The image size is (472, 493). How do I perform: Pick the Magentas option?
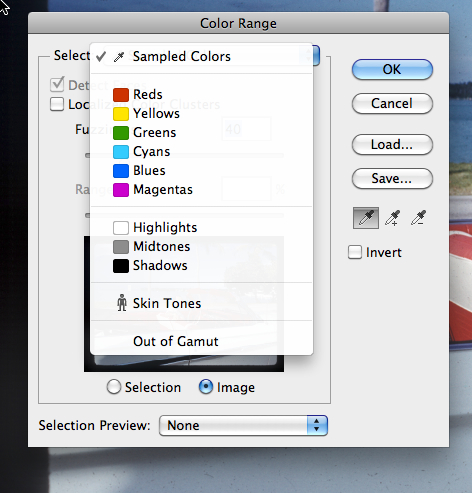(x=201, y=190)
